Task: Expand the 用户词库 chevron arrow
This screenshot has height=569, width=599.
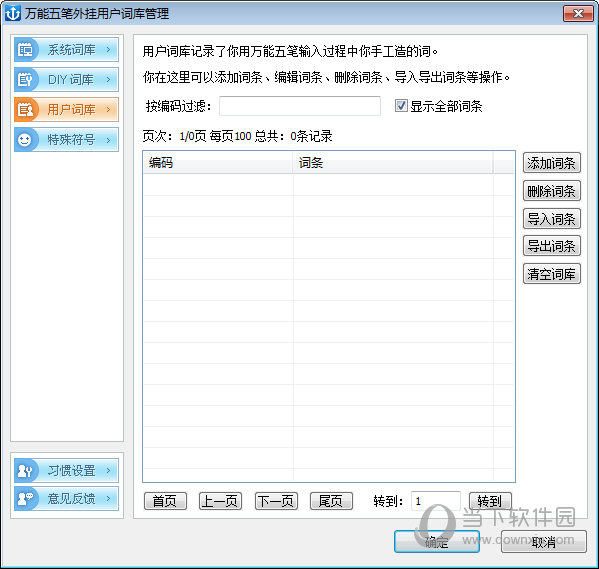Action: 108,110
